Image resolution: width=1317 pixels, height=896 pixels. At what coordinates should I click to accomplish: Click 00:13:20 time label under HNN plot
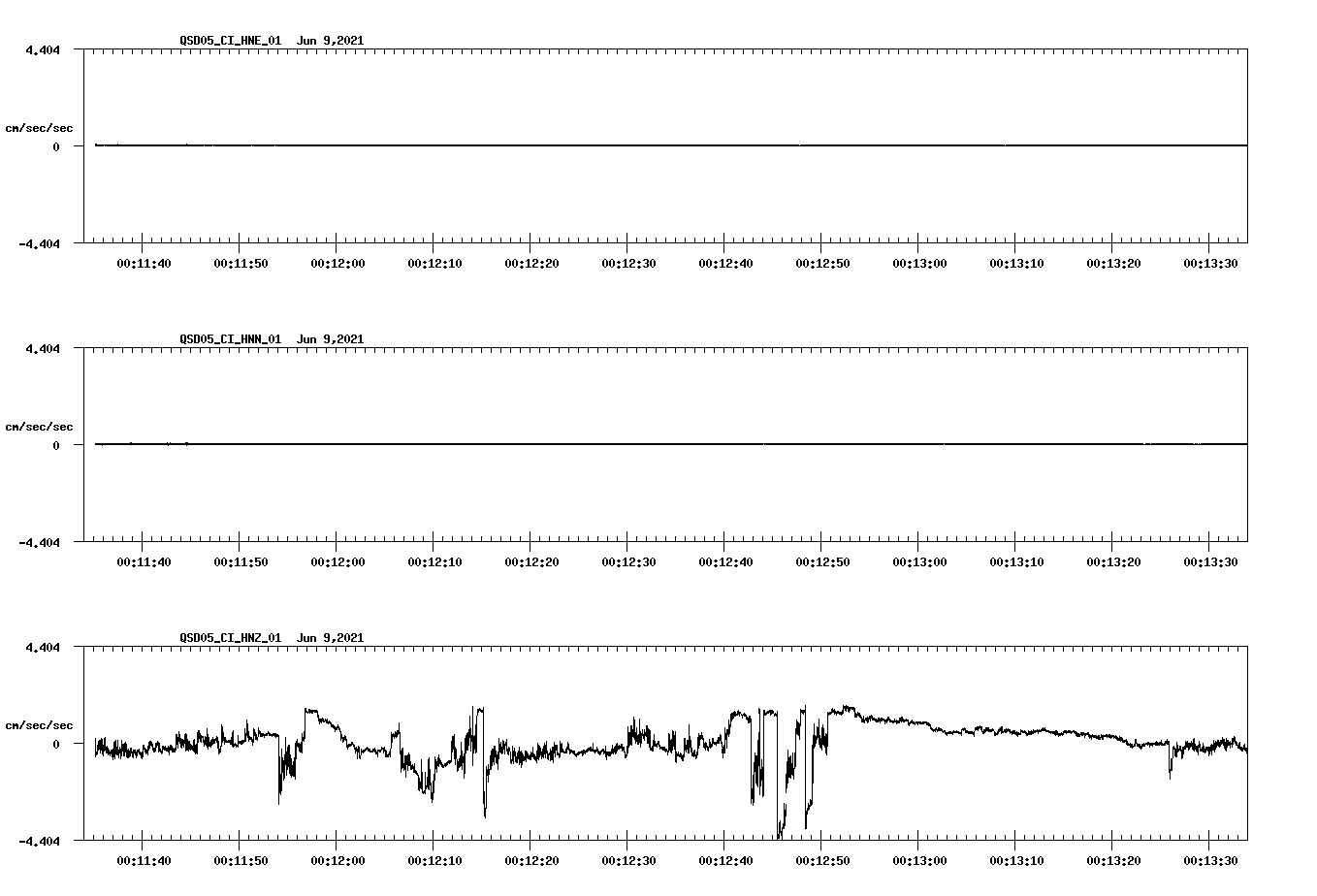[1113, 562]
